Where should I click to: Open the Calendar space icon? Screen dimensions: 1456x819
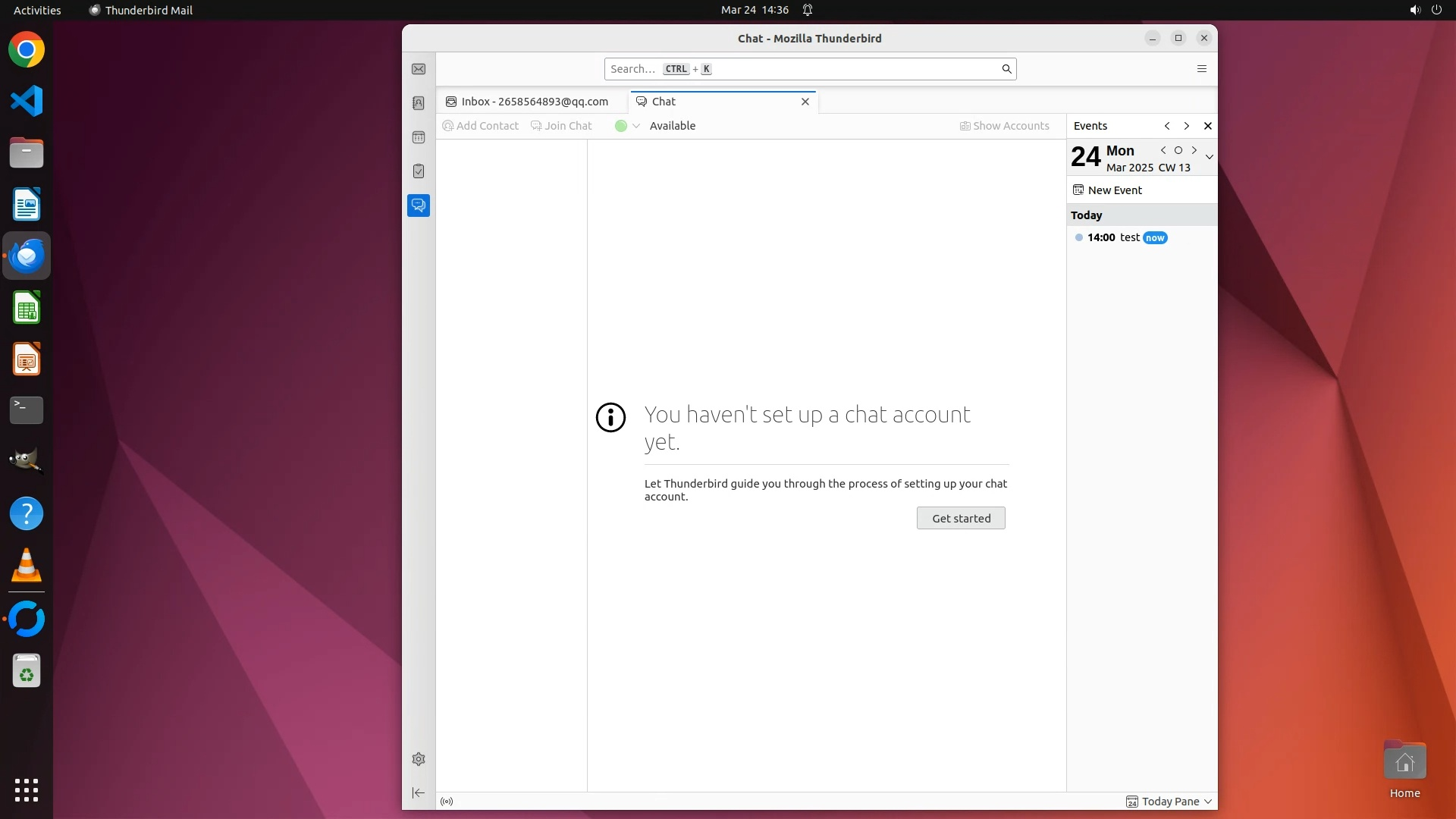(419, 137)
